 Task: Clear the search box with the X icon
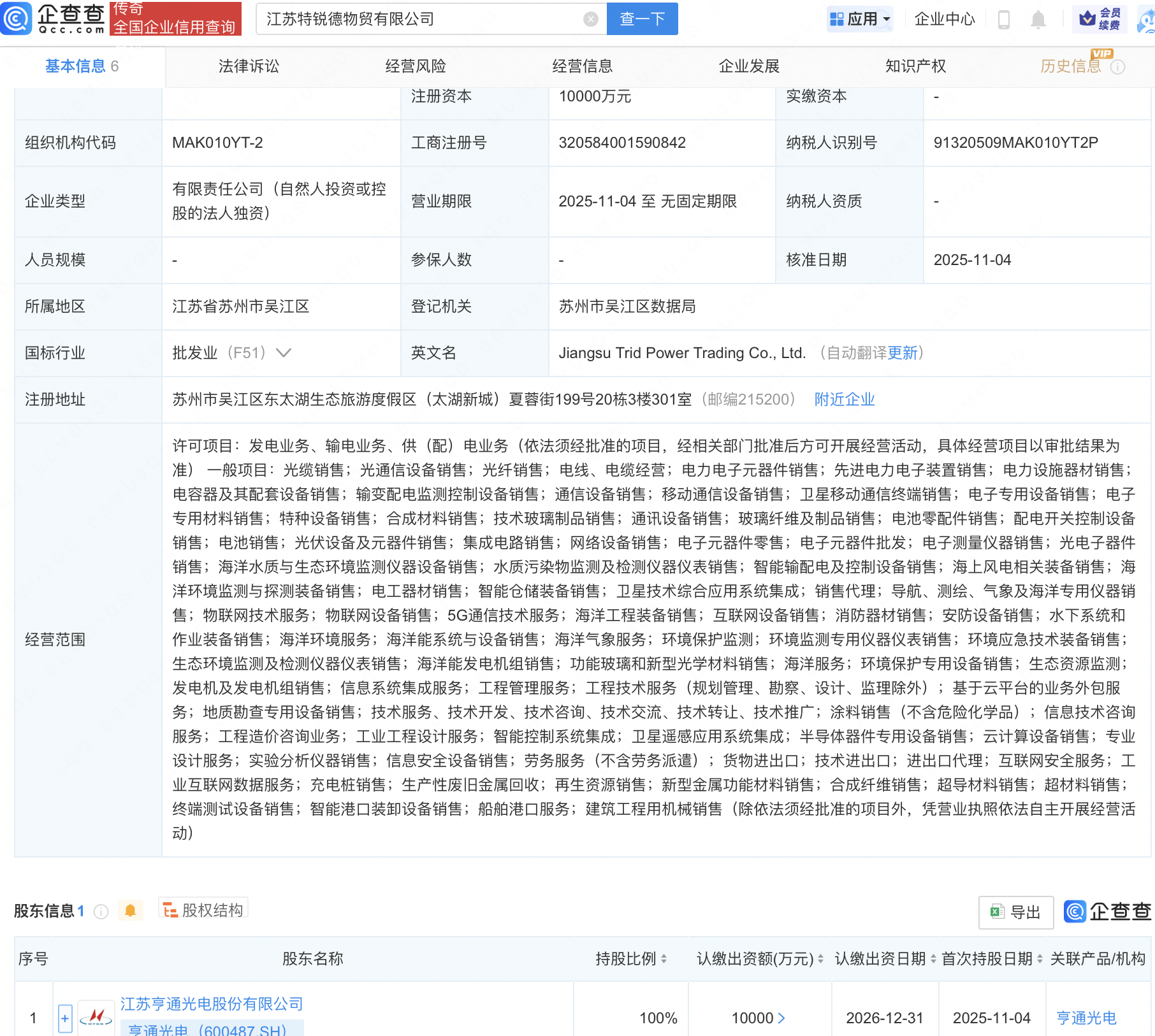point(590,19)
